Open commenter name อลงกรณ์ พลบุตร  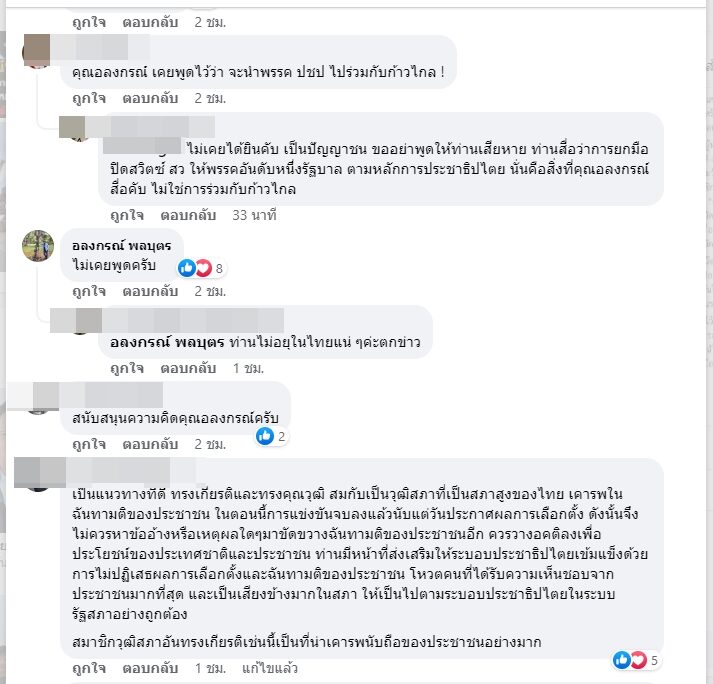121,246
